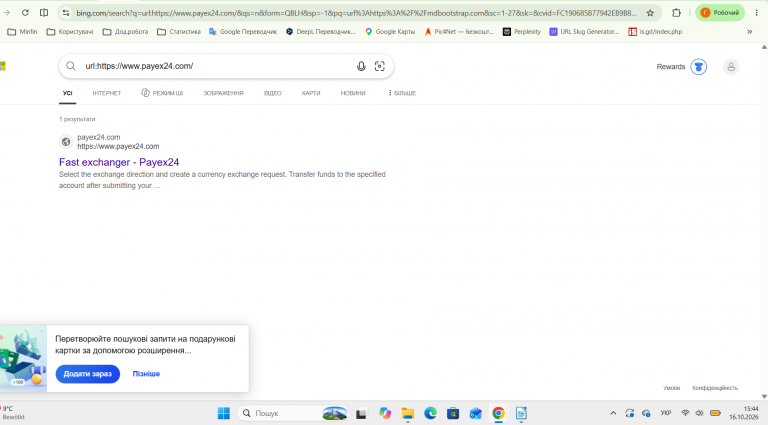Open the Minfin bookmarks folder
This screenshot has width=768, height=425.
23,32
